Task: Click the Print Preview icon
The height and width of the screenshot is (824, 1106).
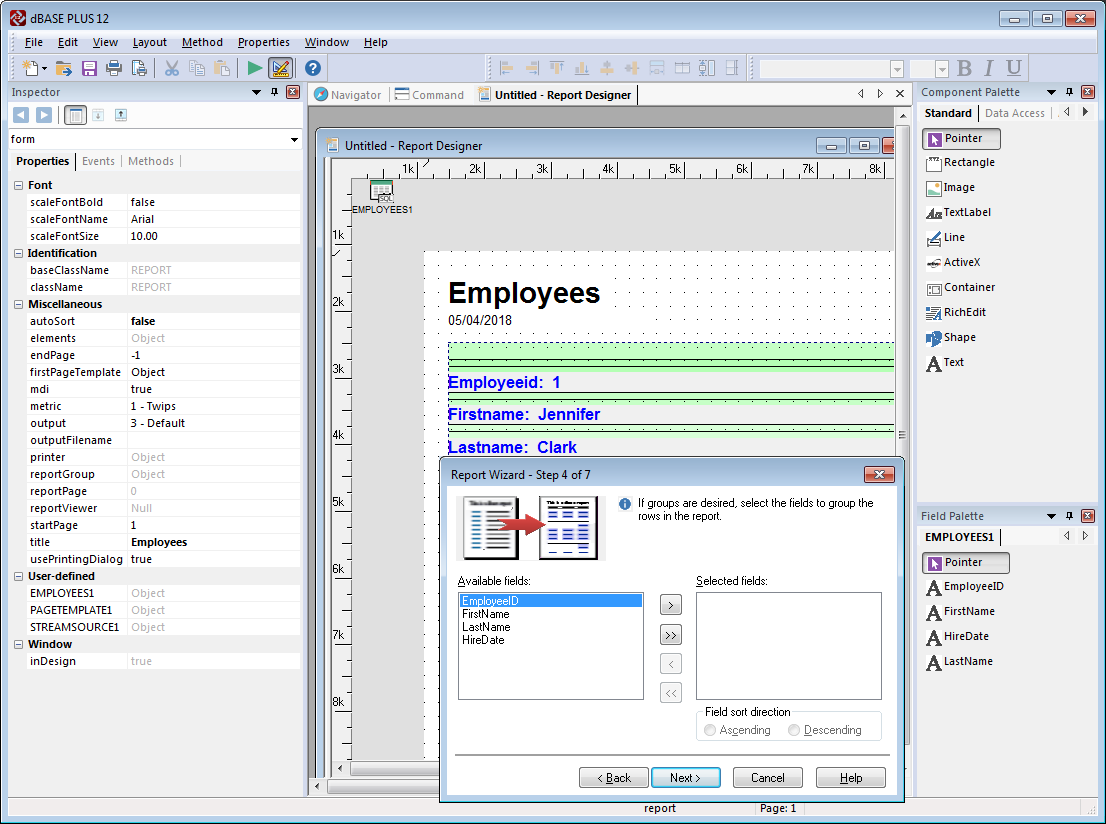Action: pos(140,68)
